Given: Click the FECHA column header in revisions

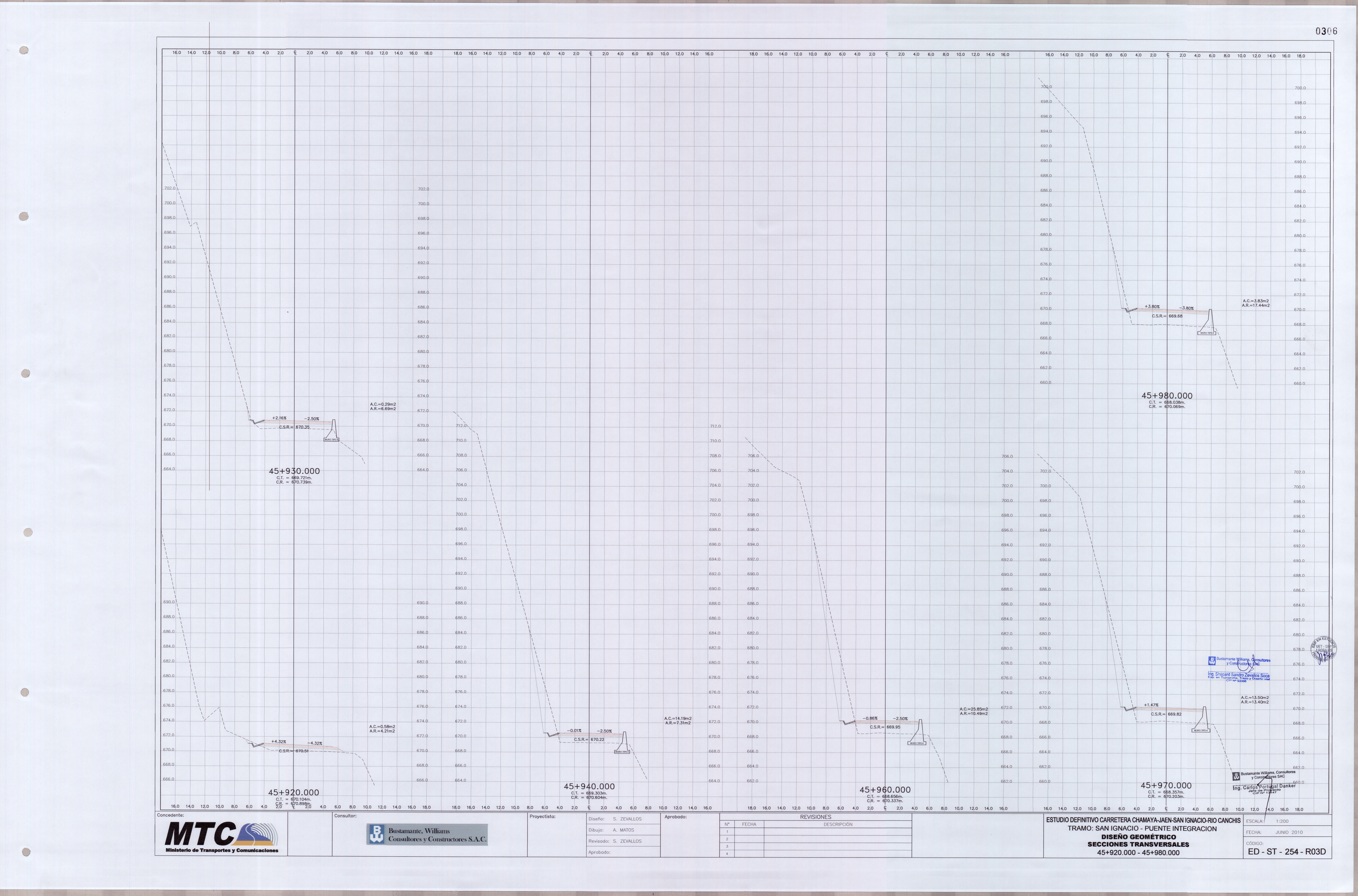Looking at the screenshot, I should (x=749, y=825).
